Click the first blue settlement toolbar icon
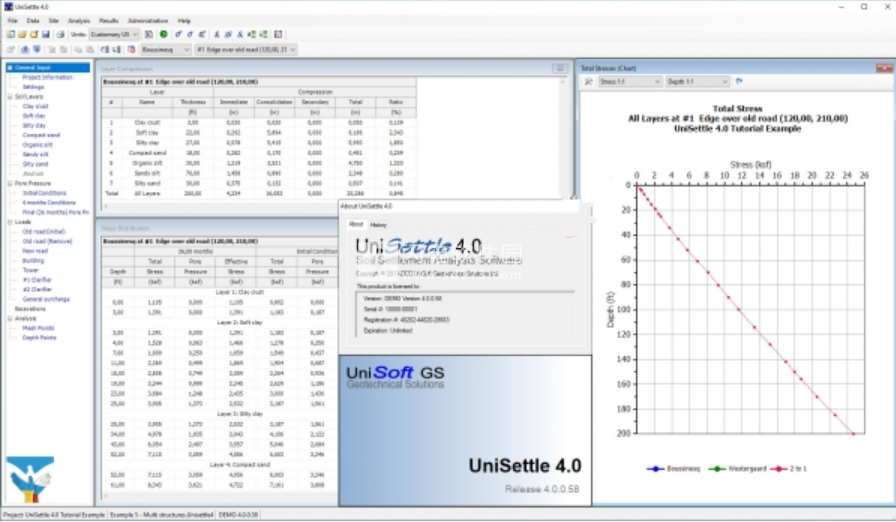The height and width of the screenshot is (522, 896). click(x=217, y=34)
